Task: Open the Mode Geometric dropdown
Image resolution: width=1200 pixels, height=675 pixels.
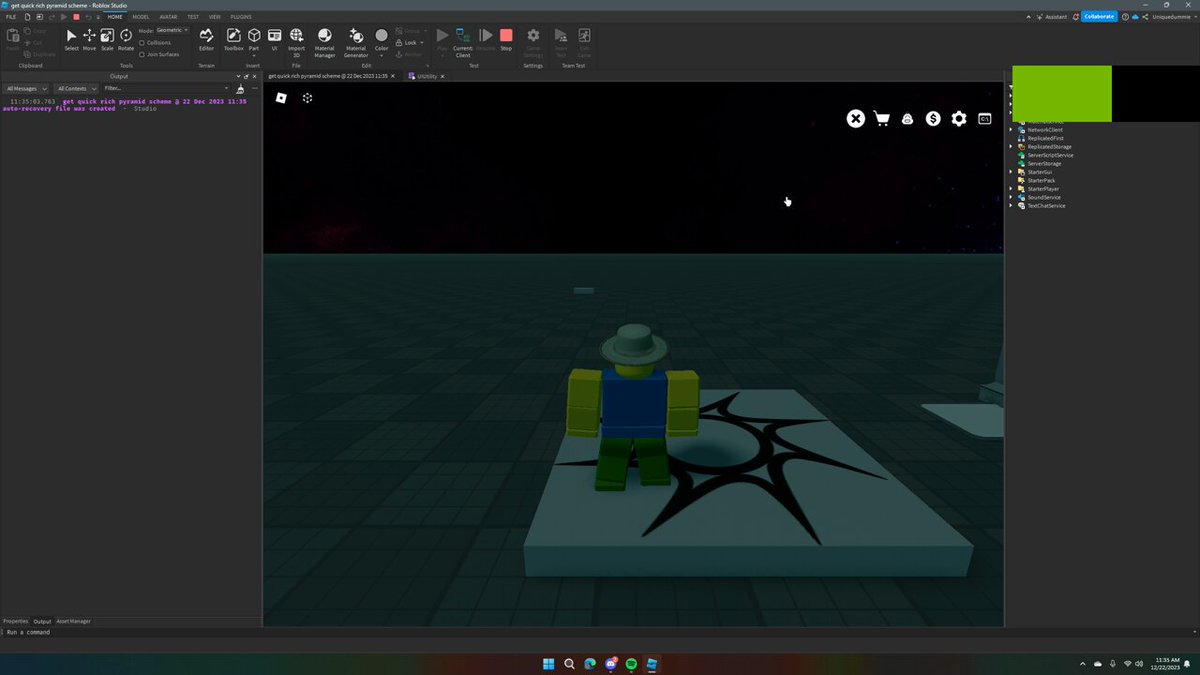Action: 172,30
